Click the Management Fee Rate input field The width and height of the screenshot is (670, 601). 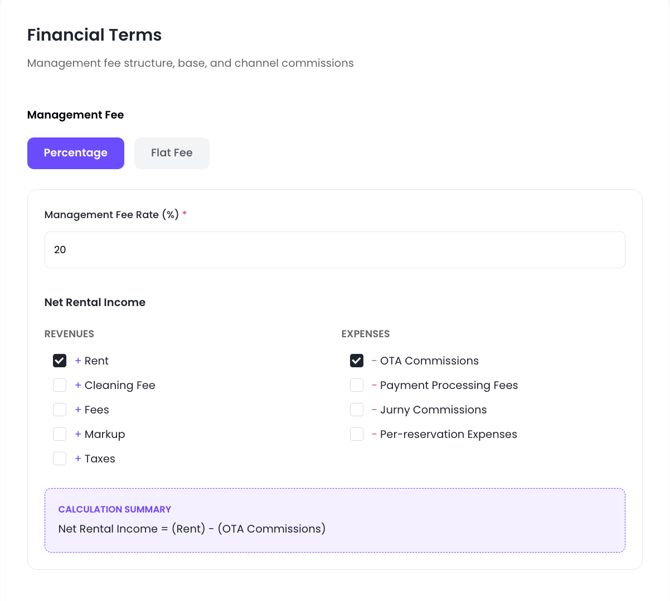click(x=335, y=250)
